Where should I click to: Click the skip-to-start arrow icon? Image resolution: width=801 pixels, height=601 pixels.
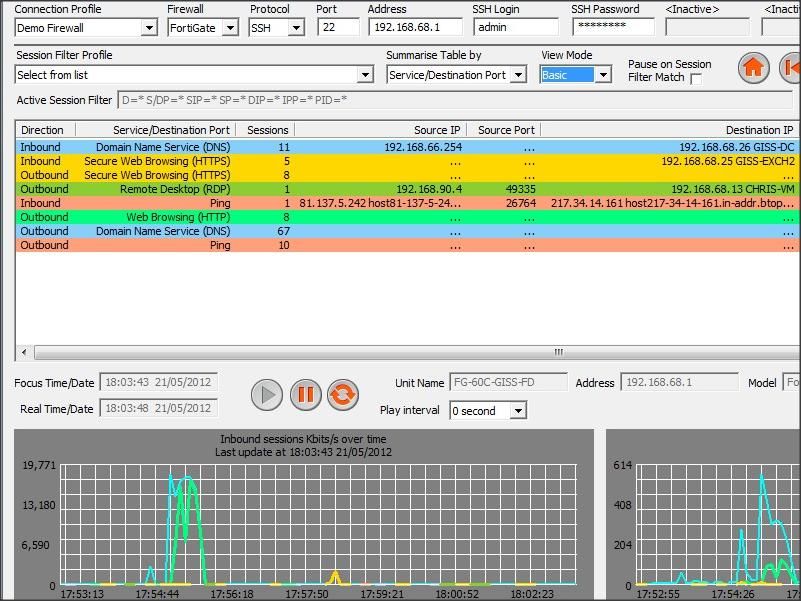790,68
